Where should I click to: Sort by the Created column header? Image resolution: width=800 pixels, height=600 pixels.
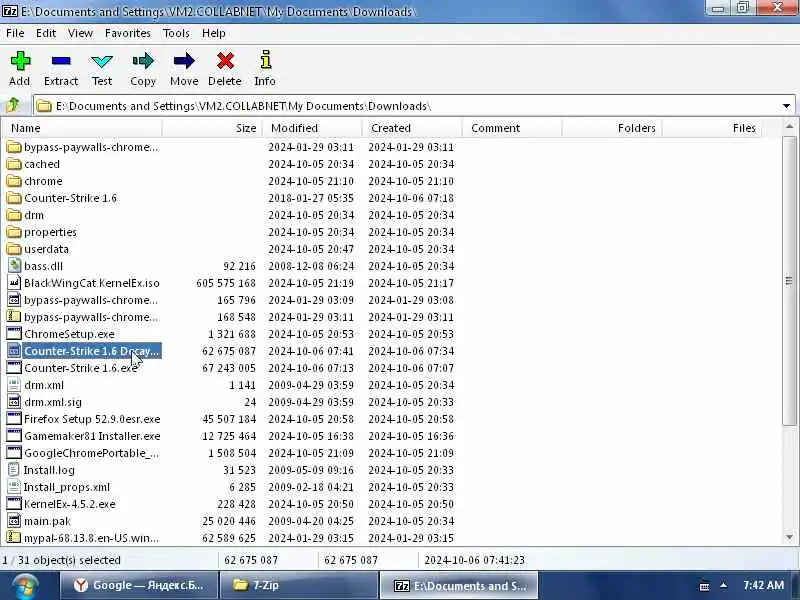coord(412,128)
